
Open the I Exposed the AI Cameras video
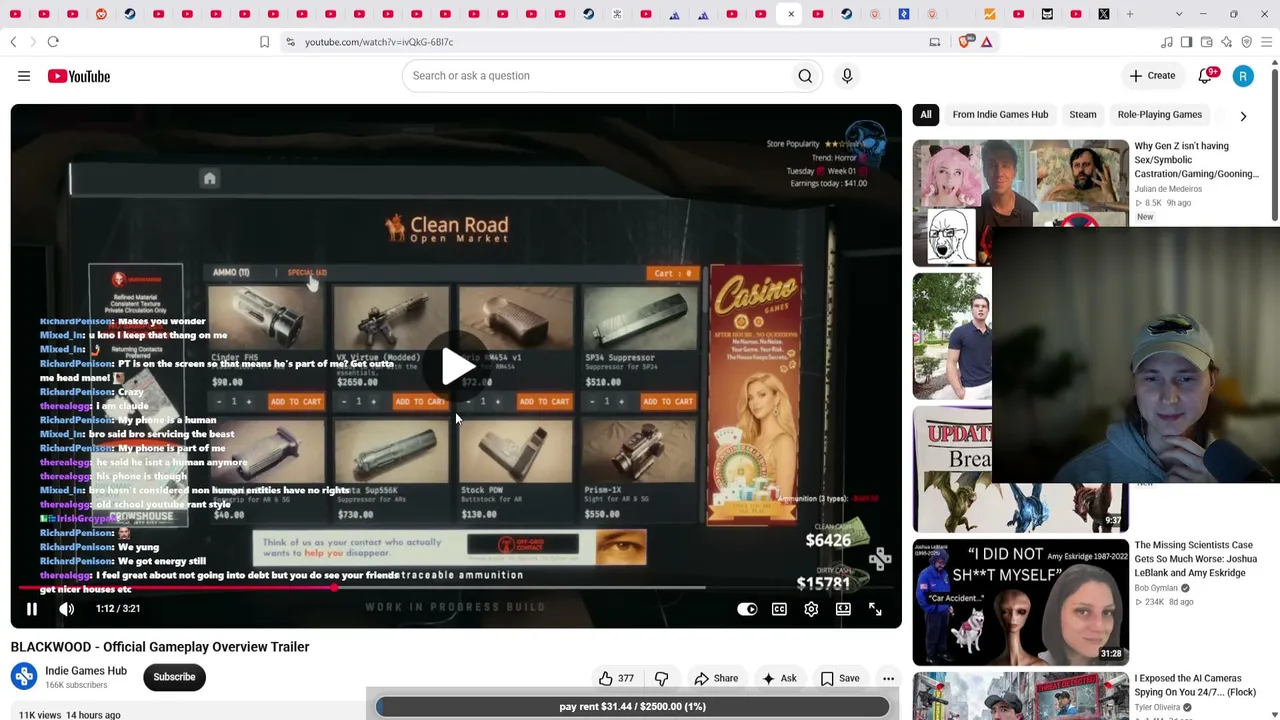(x=1195, y=685)
